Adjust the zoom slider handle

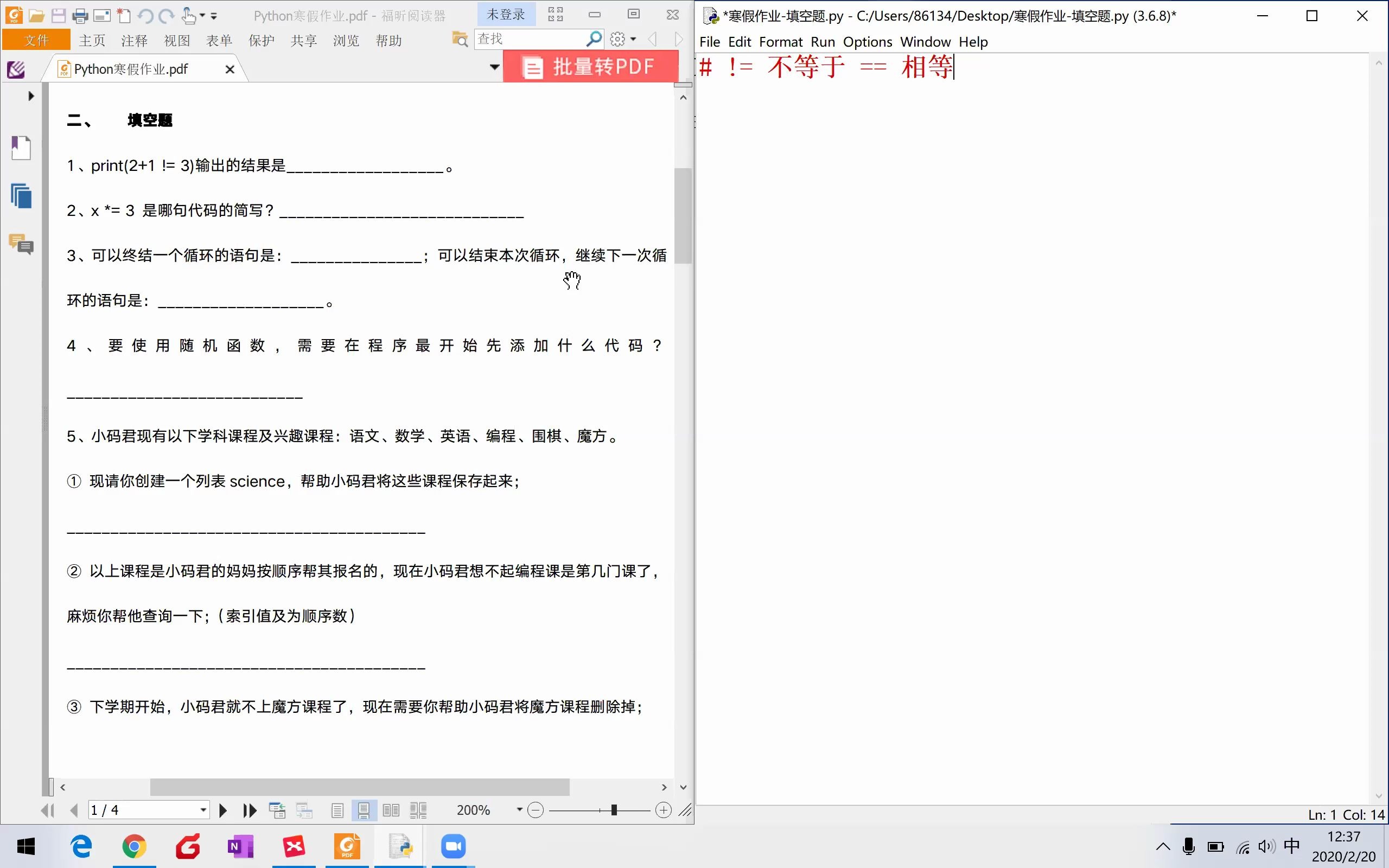tap(613, 809)
